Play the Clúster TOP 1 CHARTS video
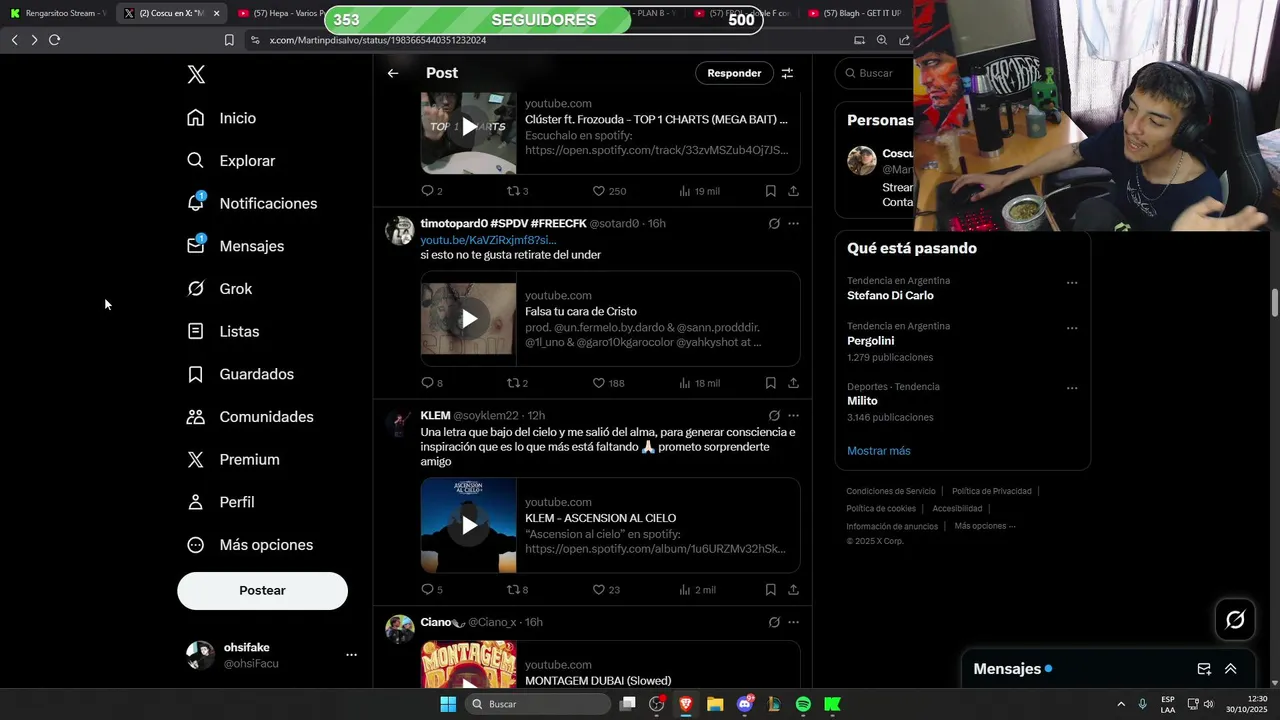 click(x=469, y=127)
